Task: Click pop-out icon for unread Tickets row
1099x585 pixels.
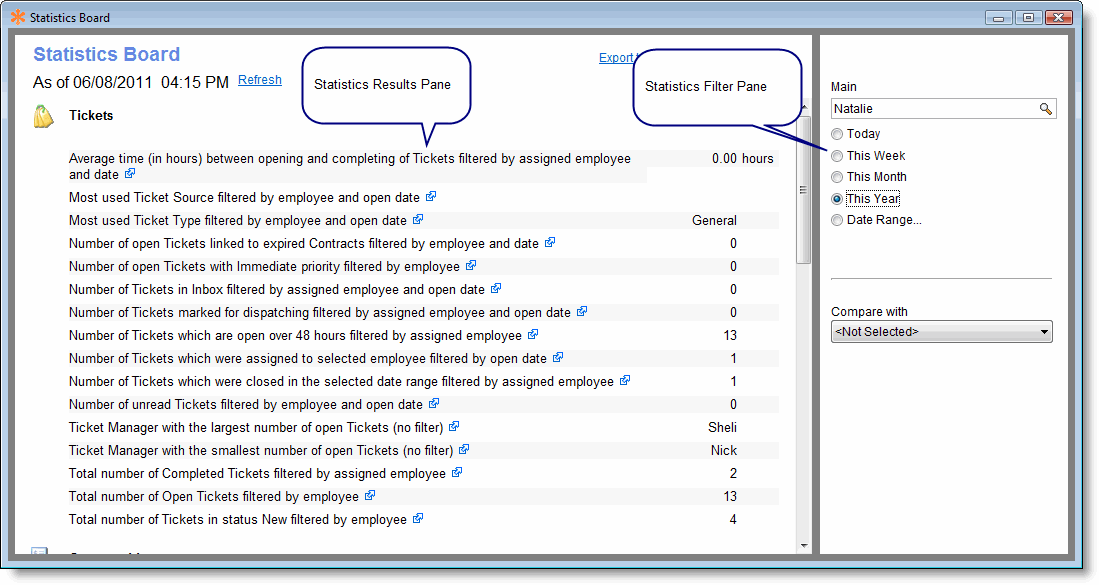Action: tap(434, 404)
